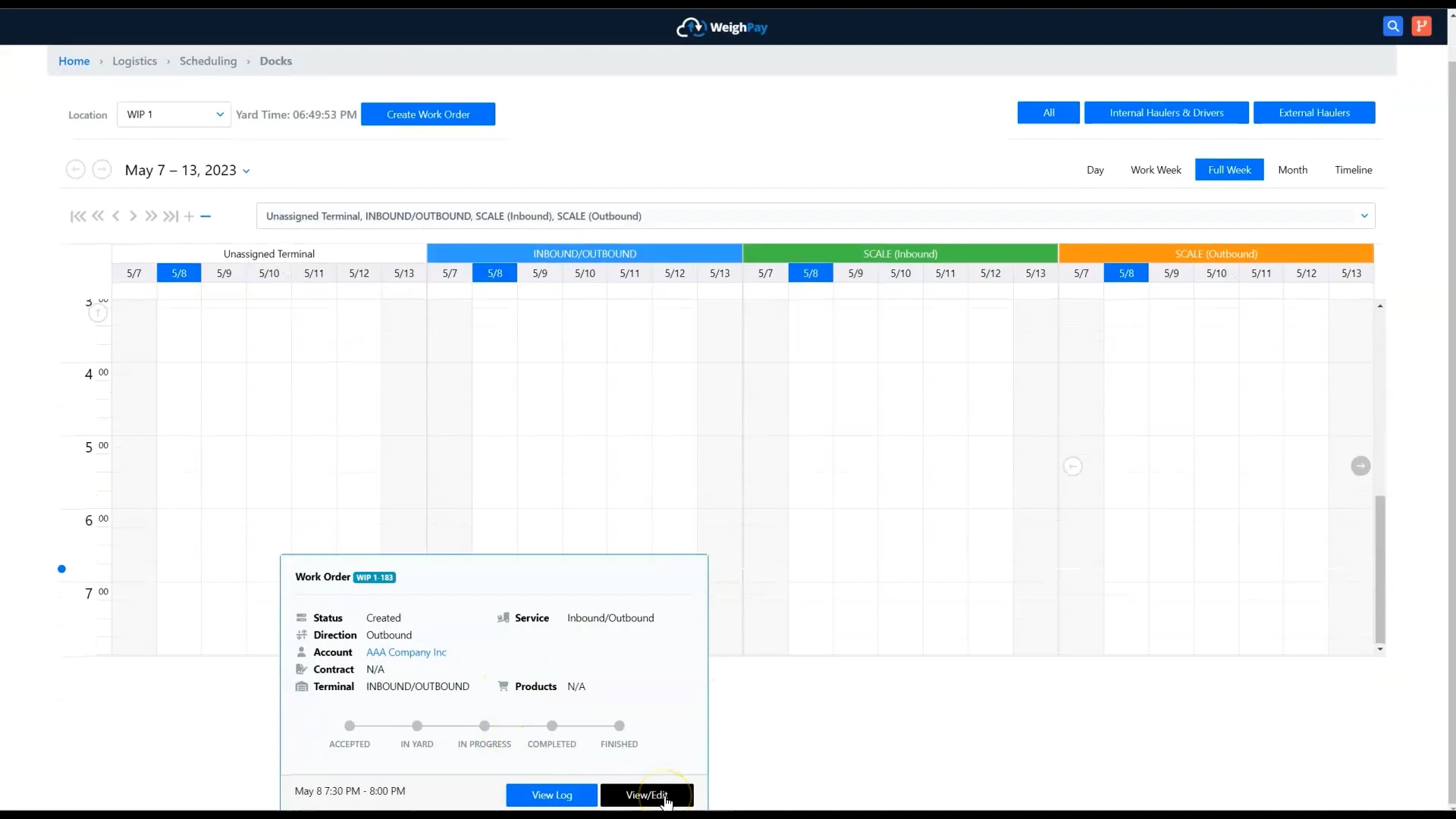Toggle the External Haulers filter
The height and width of the screenshot is (819, 1456).
1313,112
